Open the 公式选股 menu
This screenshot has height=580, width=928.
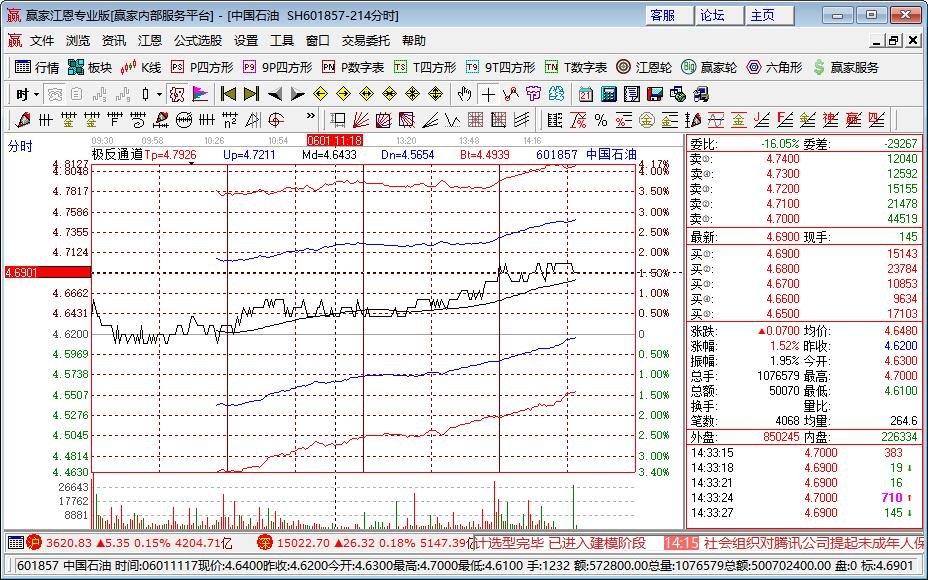198,41
